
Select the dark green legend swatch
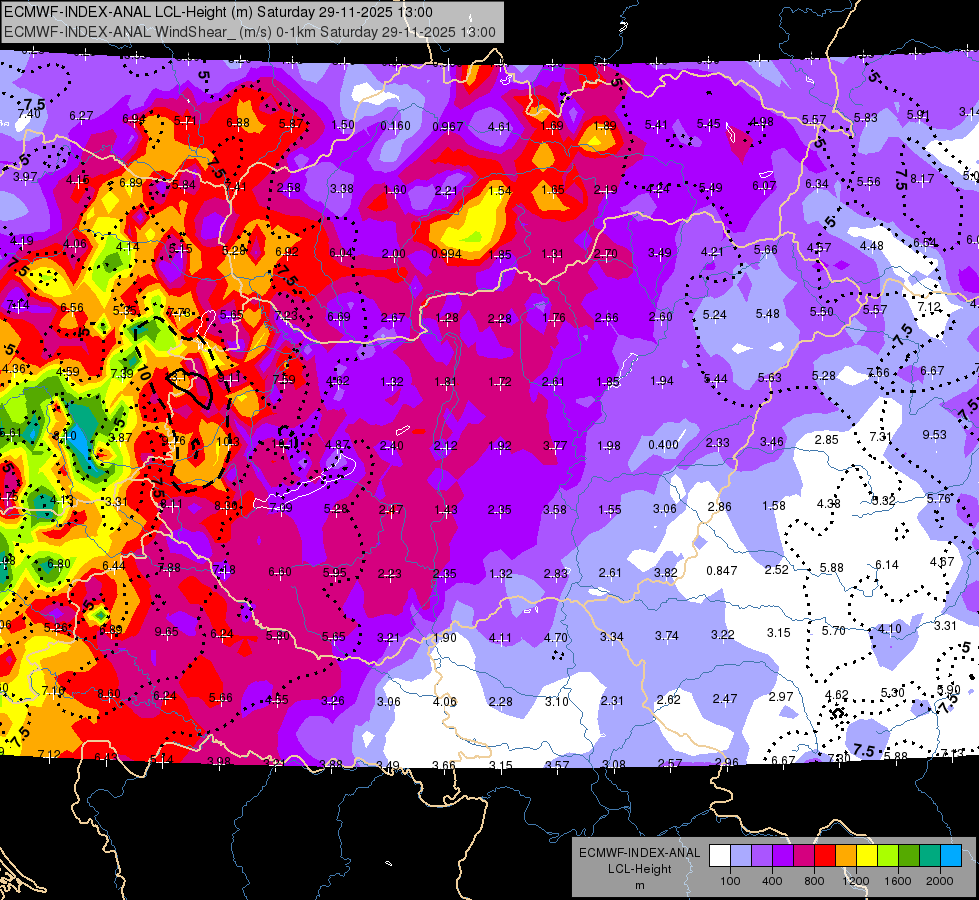(909, 856)
